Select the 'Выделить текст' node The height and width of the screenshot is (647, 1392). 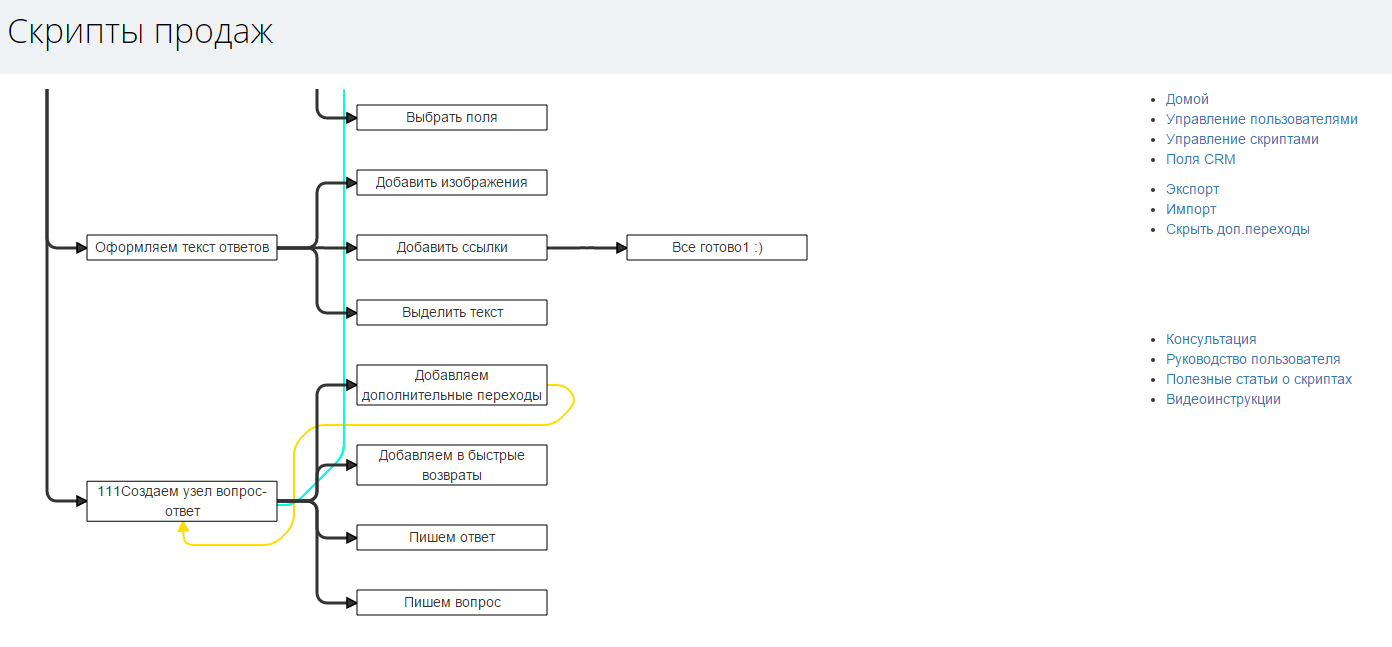click(x=451, y=312)
